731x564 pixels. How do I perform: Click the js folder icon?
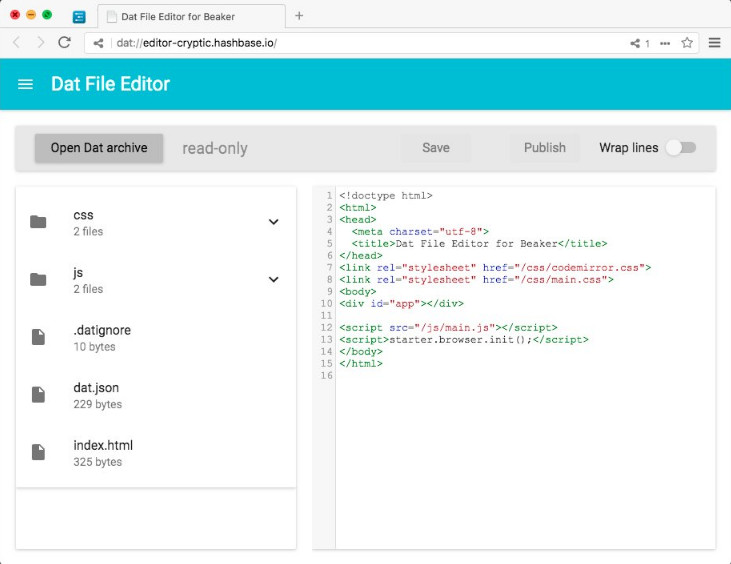[x=38, y=280]
